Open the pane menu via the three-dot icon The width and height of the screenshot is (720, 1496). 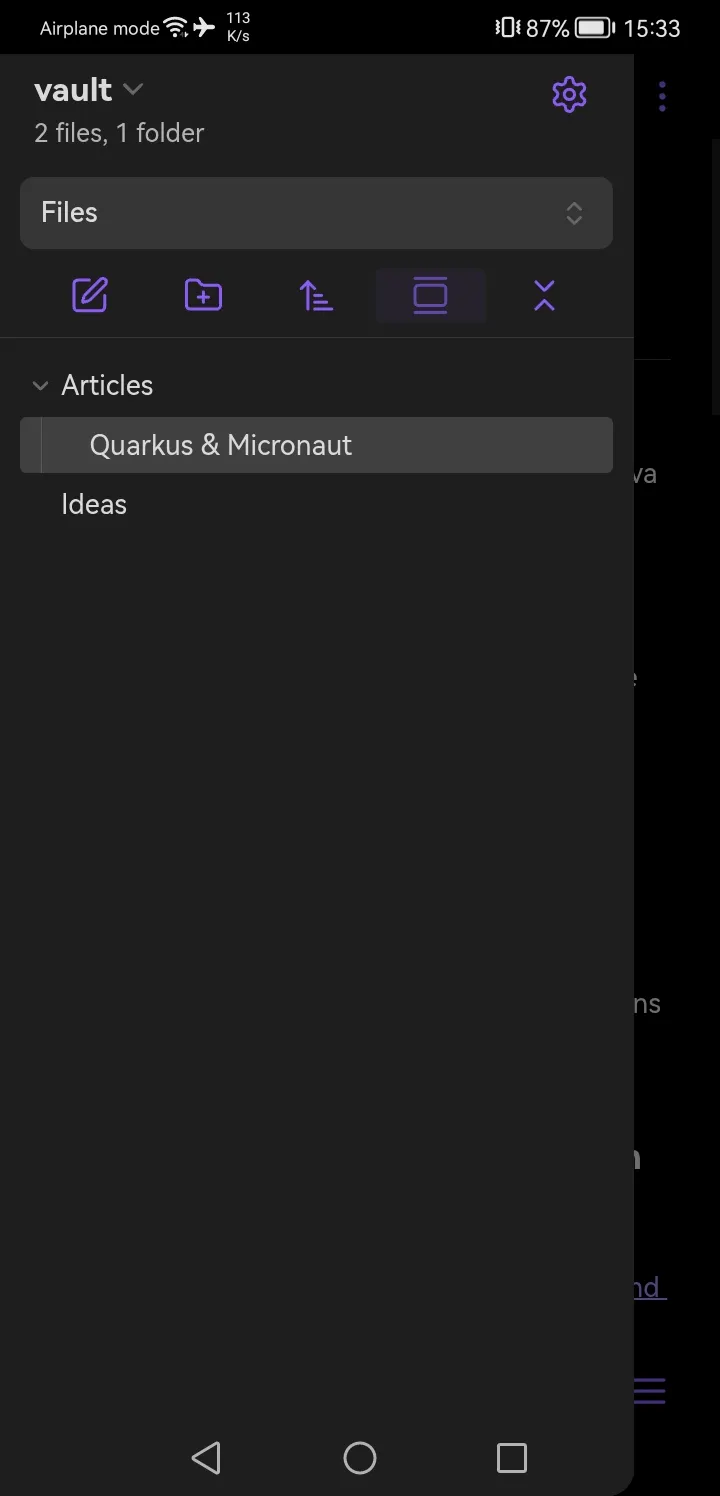tap(662, 95)
